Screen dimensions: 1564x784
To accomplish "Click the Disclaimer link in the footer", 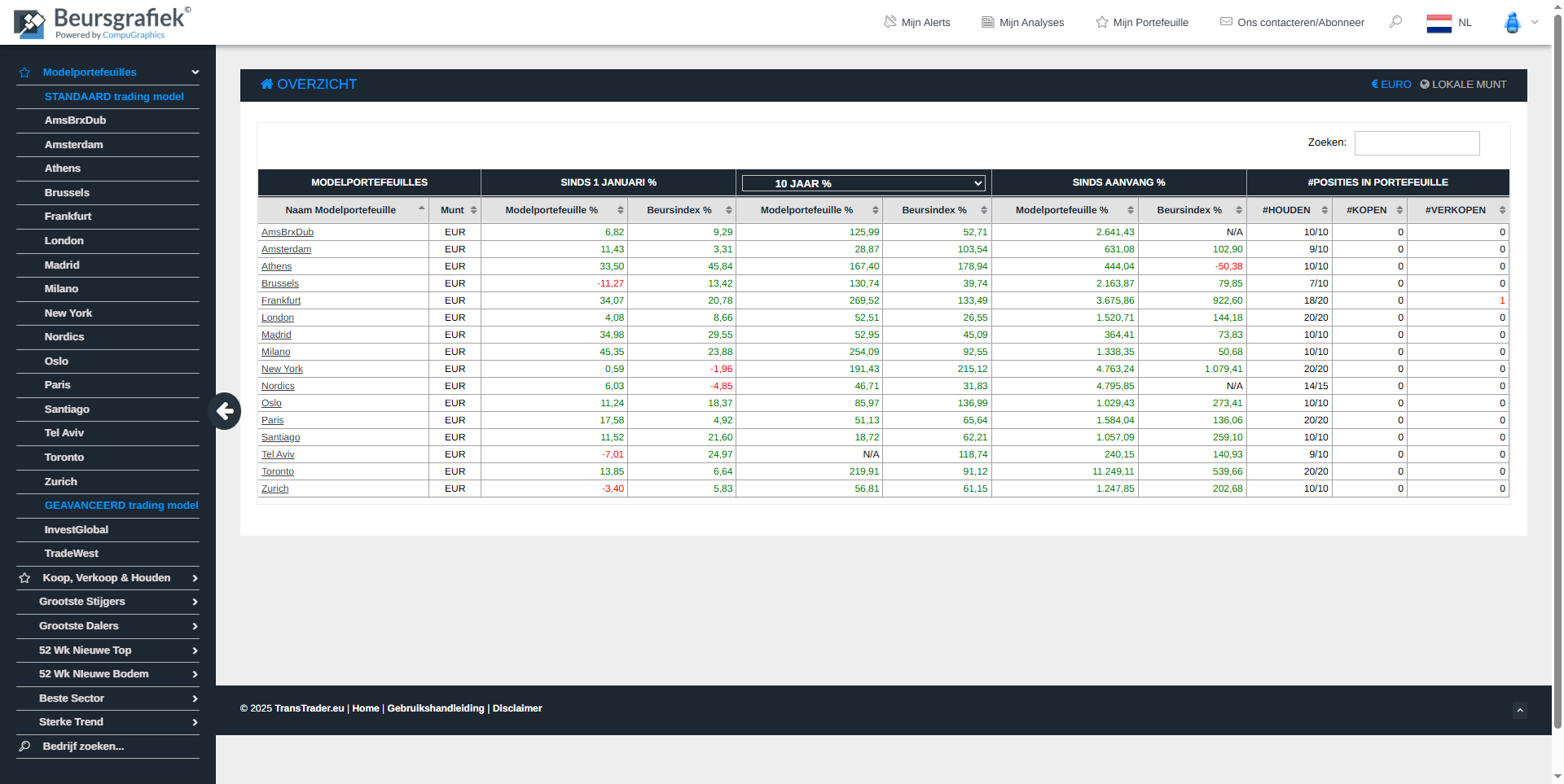I will point(516,708).
